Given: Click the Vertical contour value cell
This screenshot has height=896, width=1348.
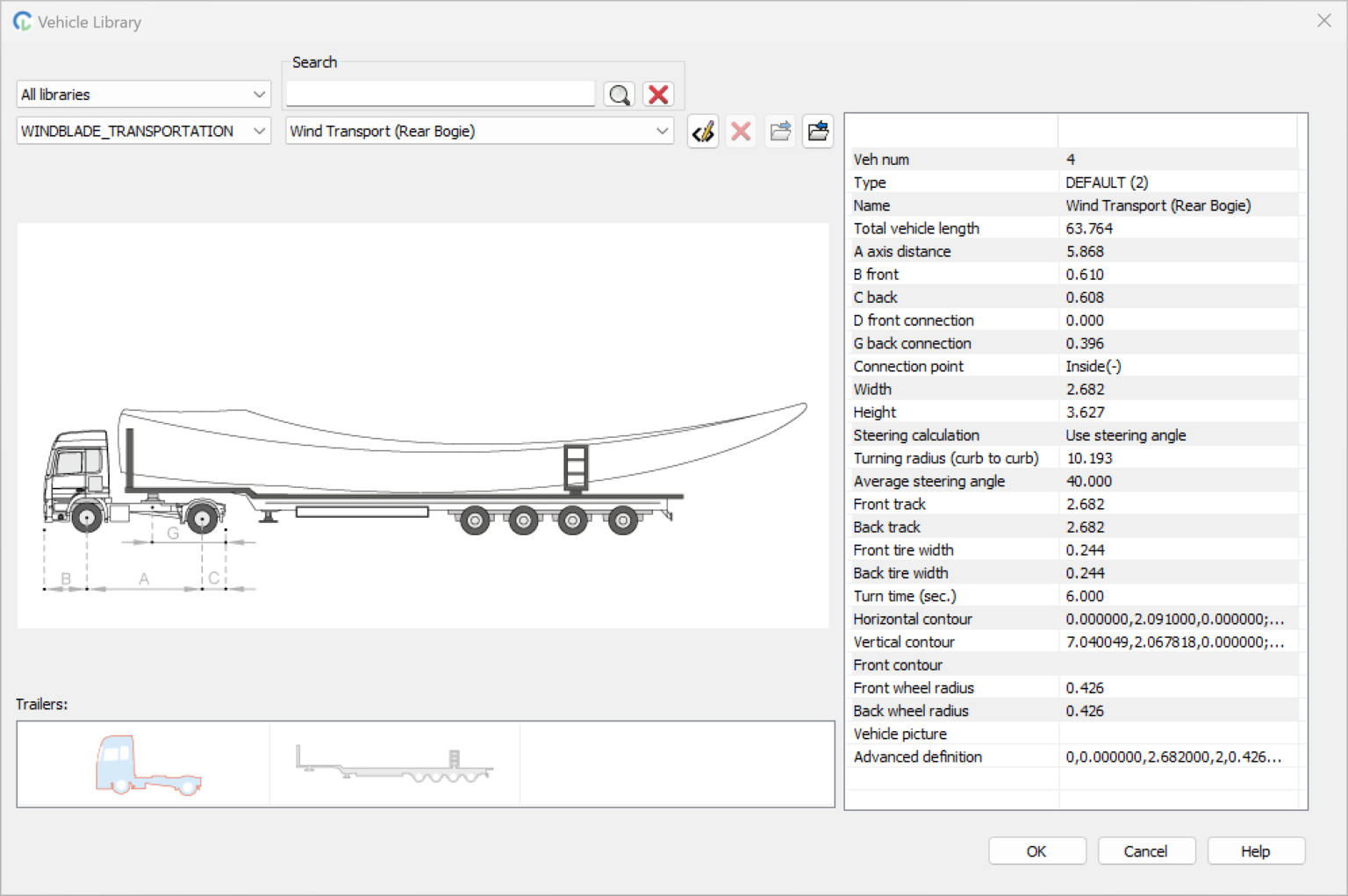Looking at the screenshot, I should pyautogui.click(x=1178, y=642).
